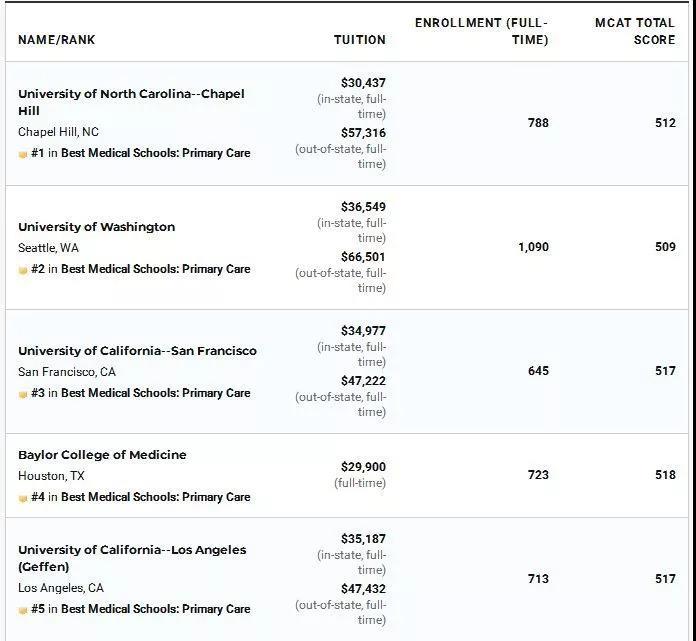This screenshot has width=696, height=641.
Task: Click the badge icon next to #3 ranking
Action: [23, 394]
